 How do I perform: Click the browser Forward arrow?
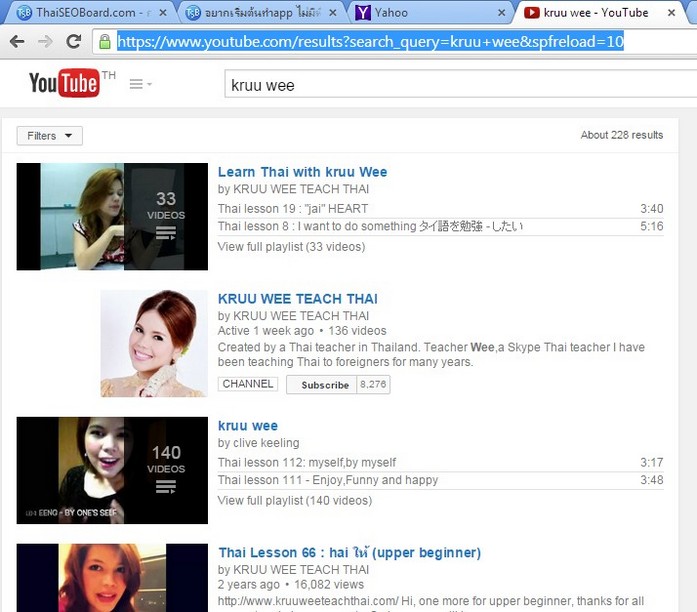click(x=45, y=42)
